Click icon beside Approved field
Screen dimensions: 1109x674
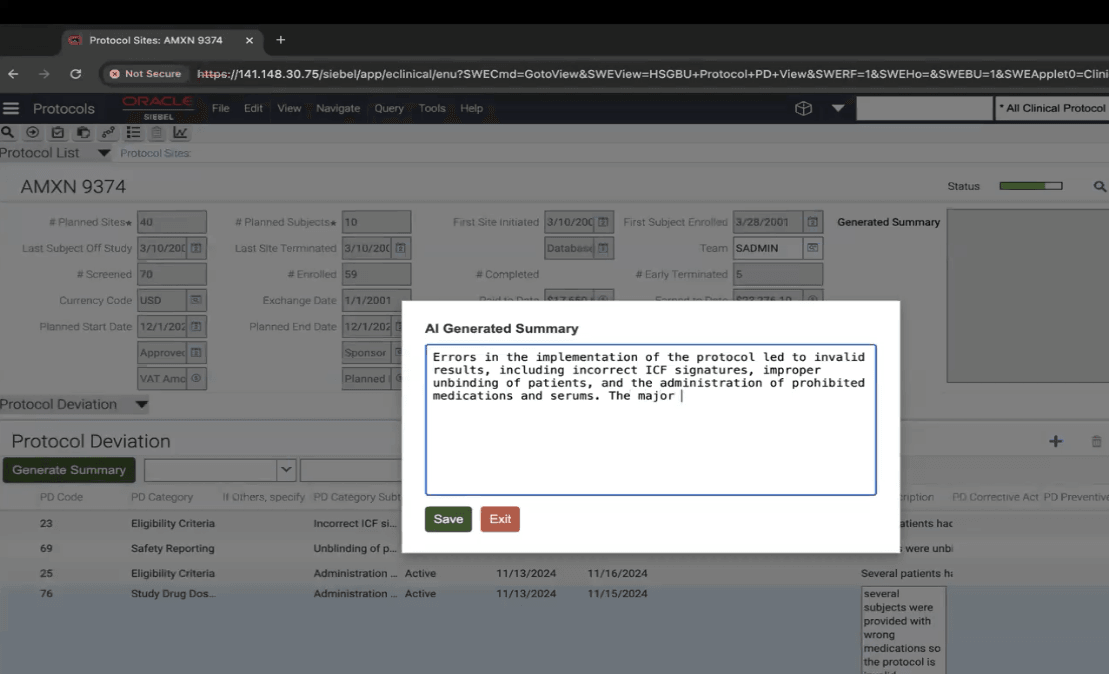coord(196,352)
